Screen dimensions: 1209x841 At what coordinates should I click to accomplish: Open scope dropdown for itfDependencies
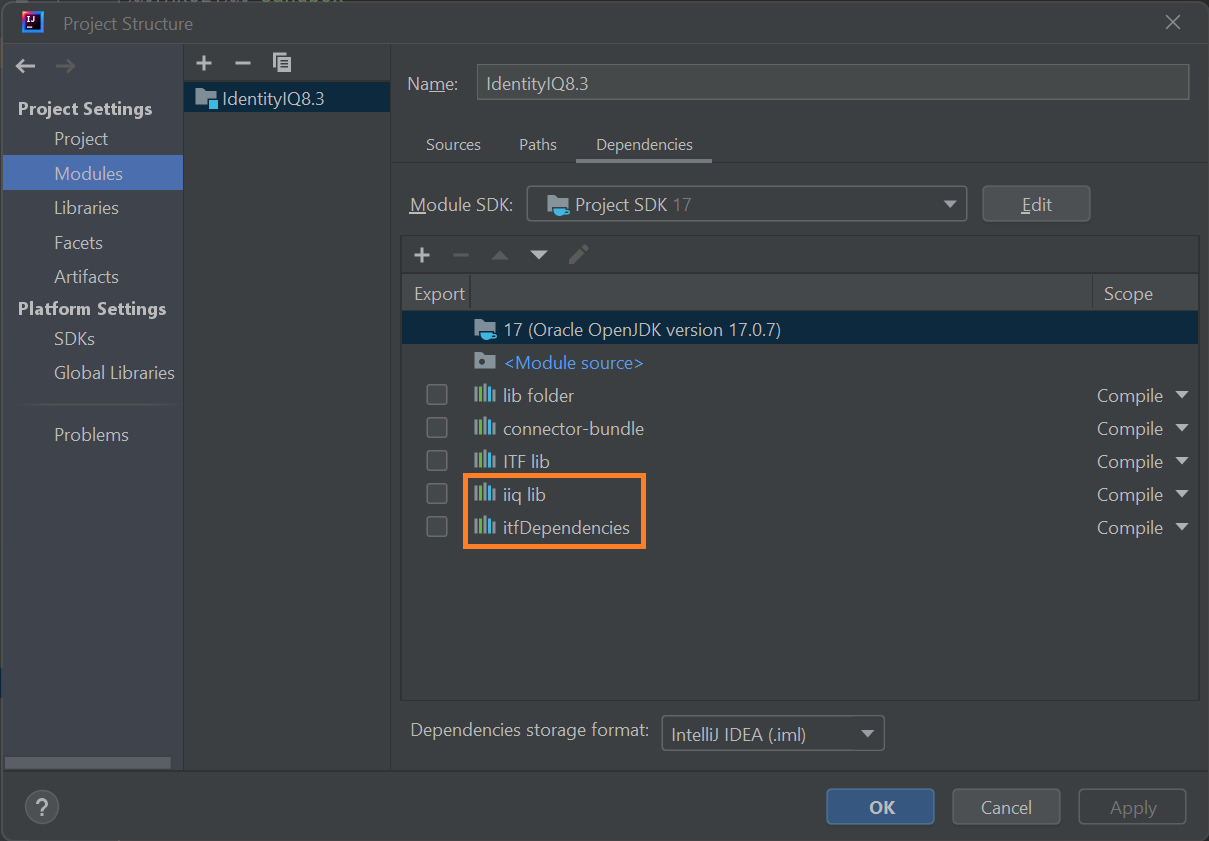pyautogui.click(x=1182, y=527)
